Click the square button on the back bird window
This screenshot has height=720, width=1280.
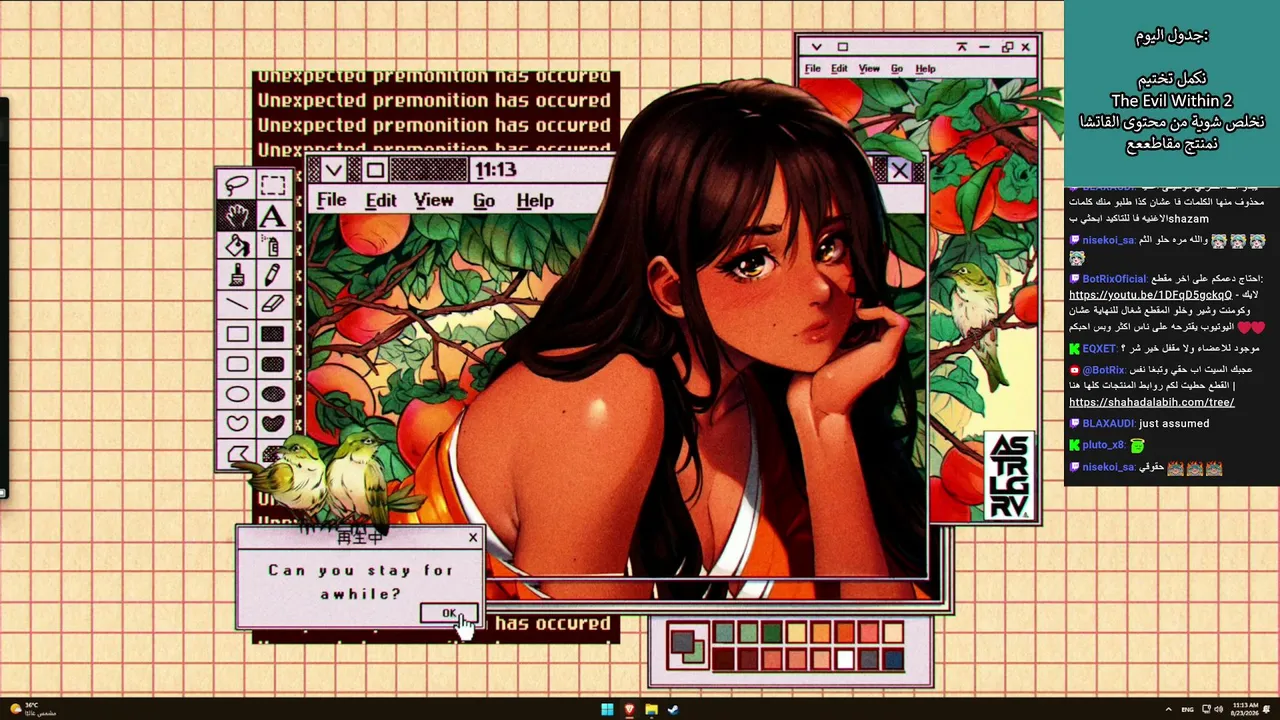(842, 47)
